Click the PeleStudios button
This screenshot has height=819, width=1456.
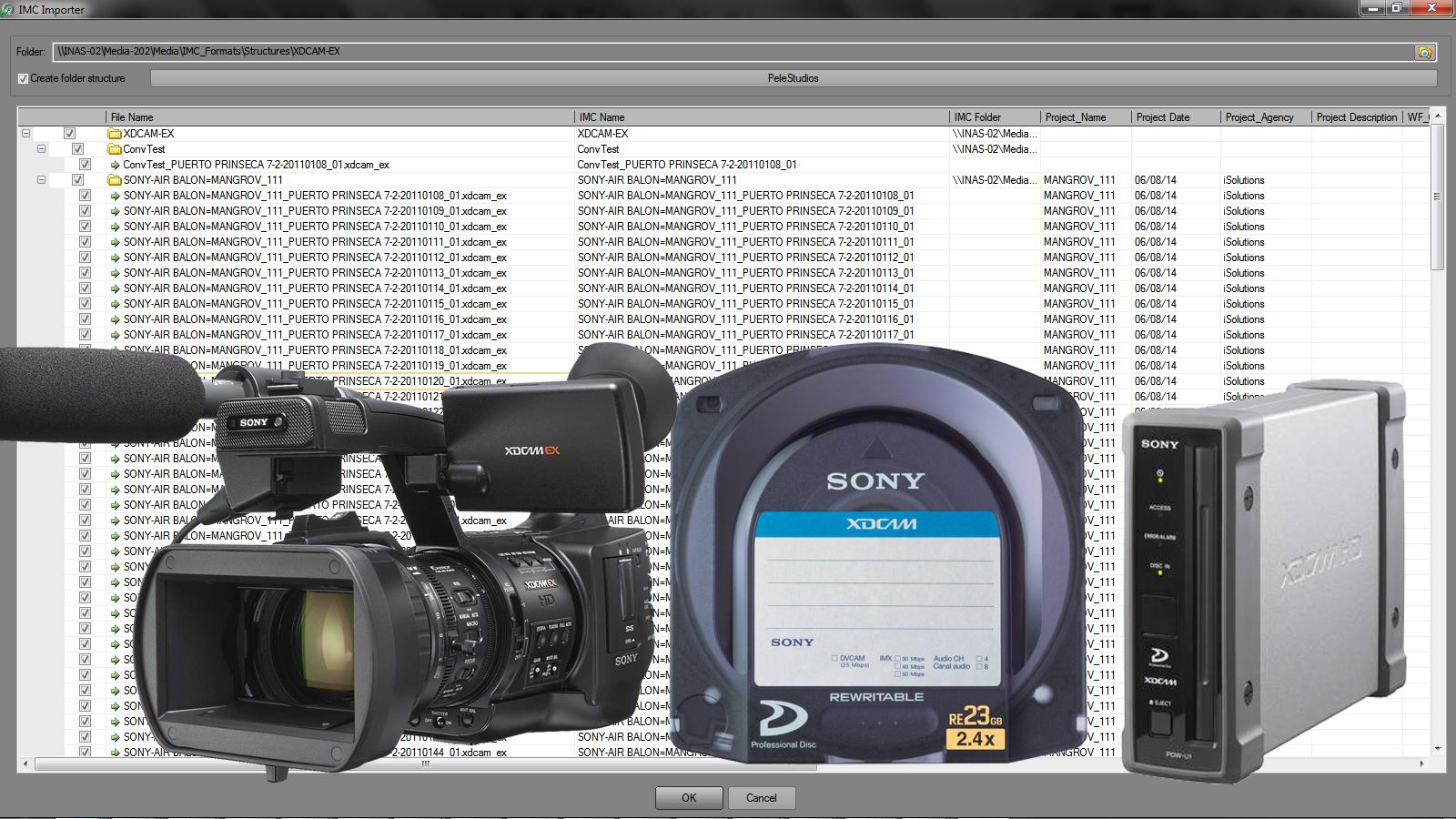pyautogui.click(x=794, y=78)
